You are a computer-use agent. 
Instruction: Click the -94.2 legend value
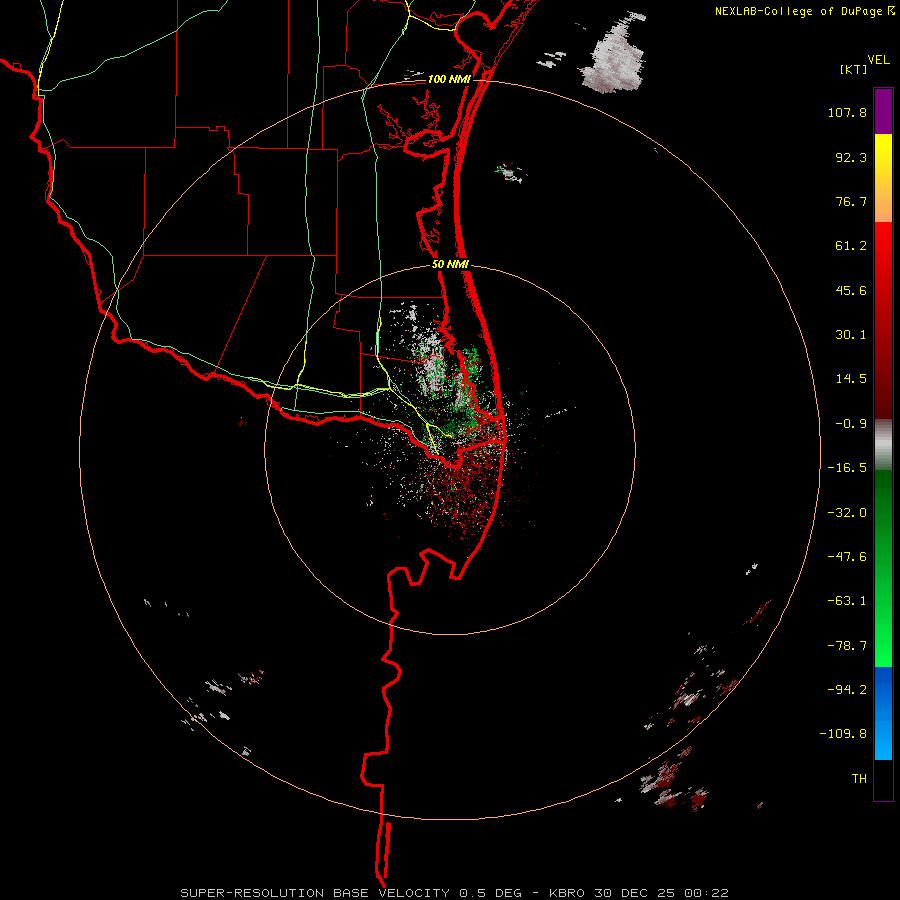[x=847, y=689]
